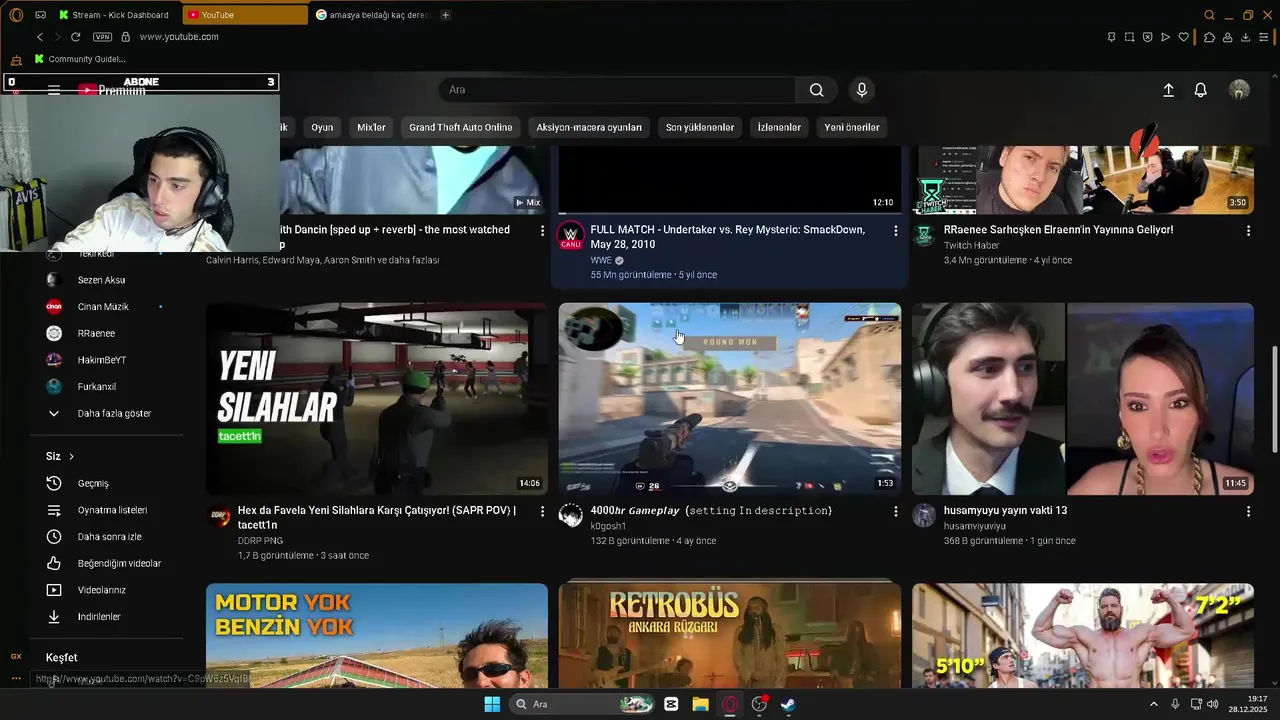Open browser extensions cube icon
The height and width of the screenshot is (720, 1280).
1209,37
